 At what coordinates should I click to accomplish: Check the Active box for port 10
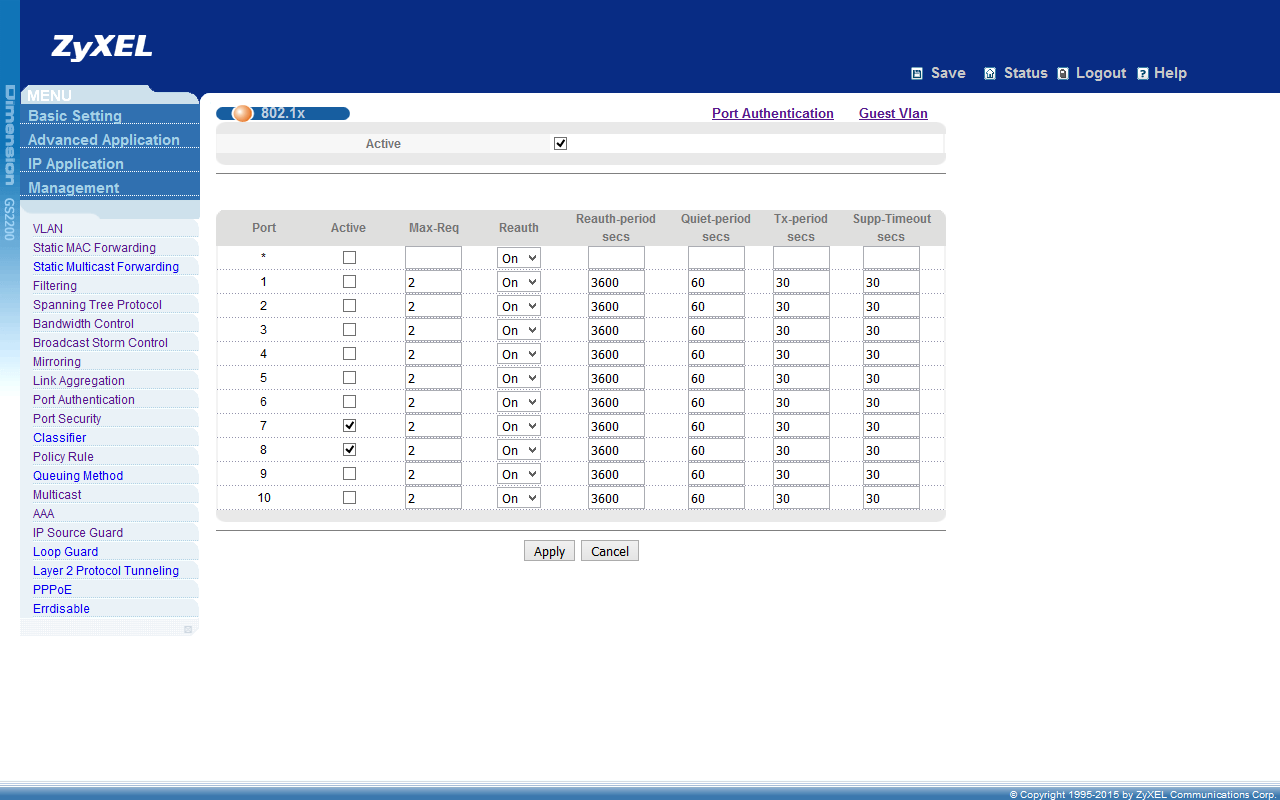pyautogui.click(x=349, y=497)
